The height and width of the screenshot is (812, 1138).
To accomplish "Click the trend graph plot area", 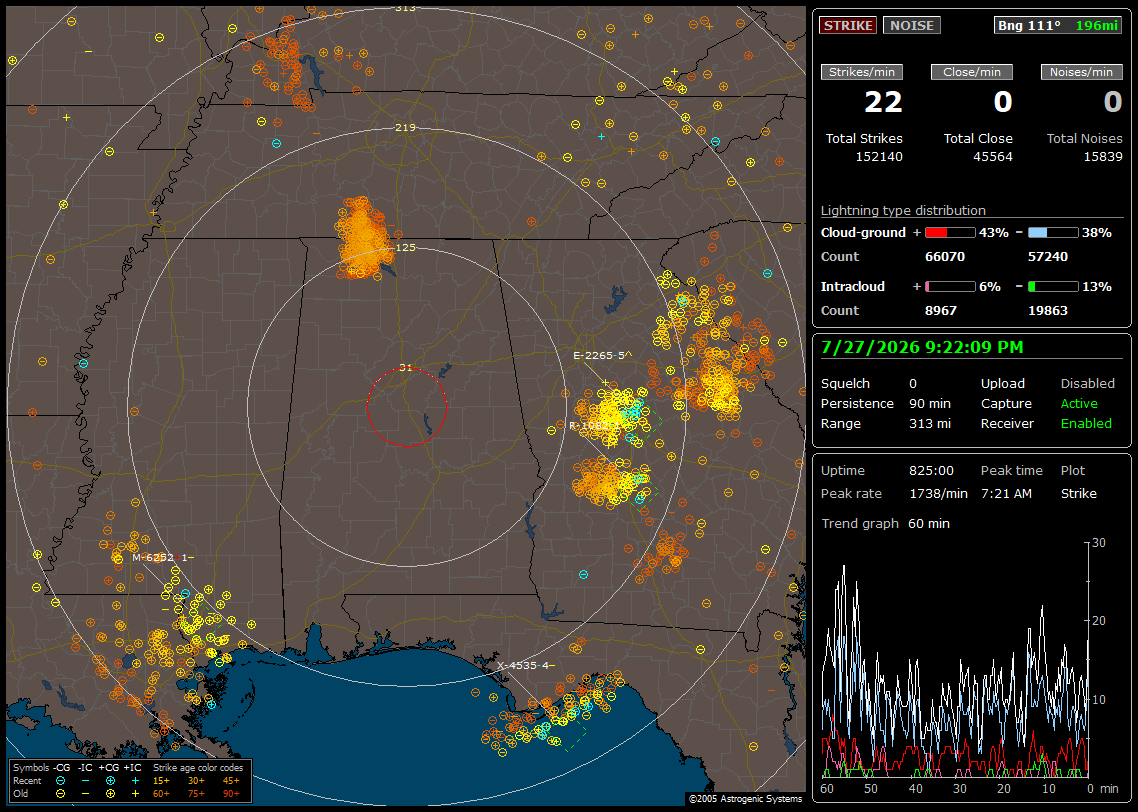I will tap(955, 659).
